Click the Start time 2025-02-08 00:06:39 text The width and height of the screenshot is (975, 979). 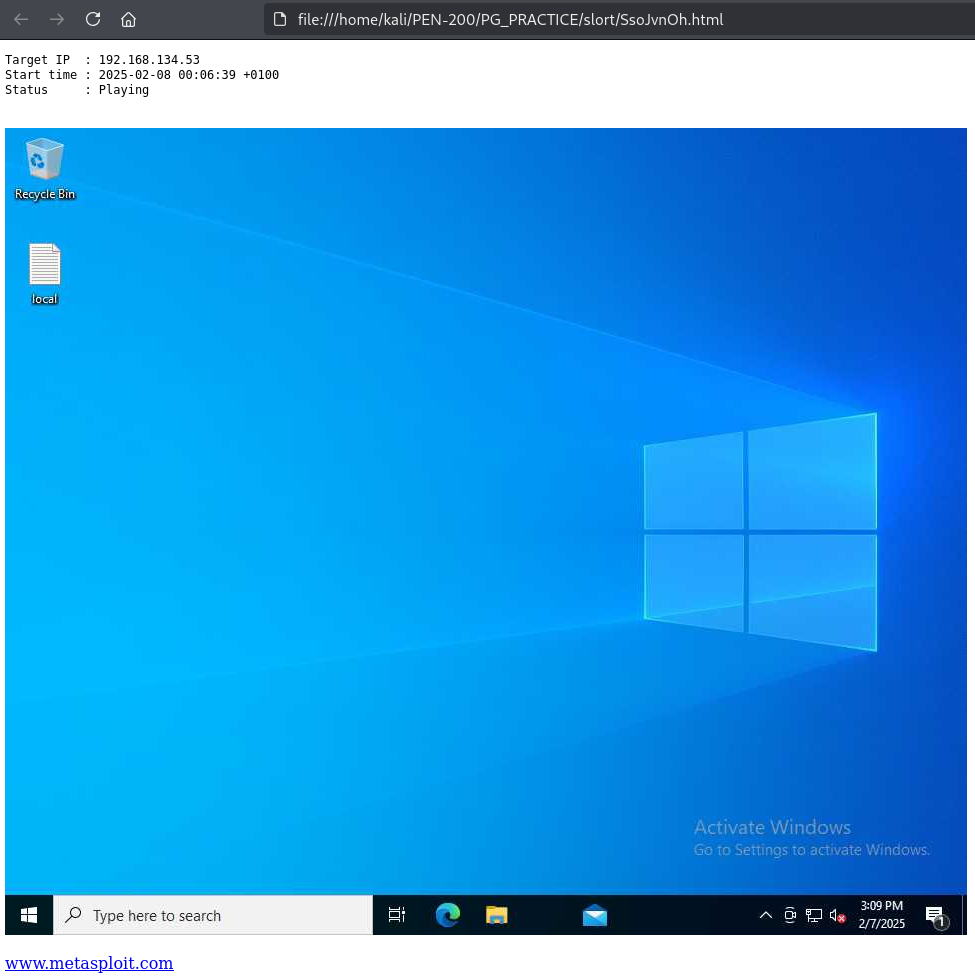(142, 75)
